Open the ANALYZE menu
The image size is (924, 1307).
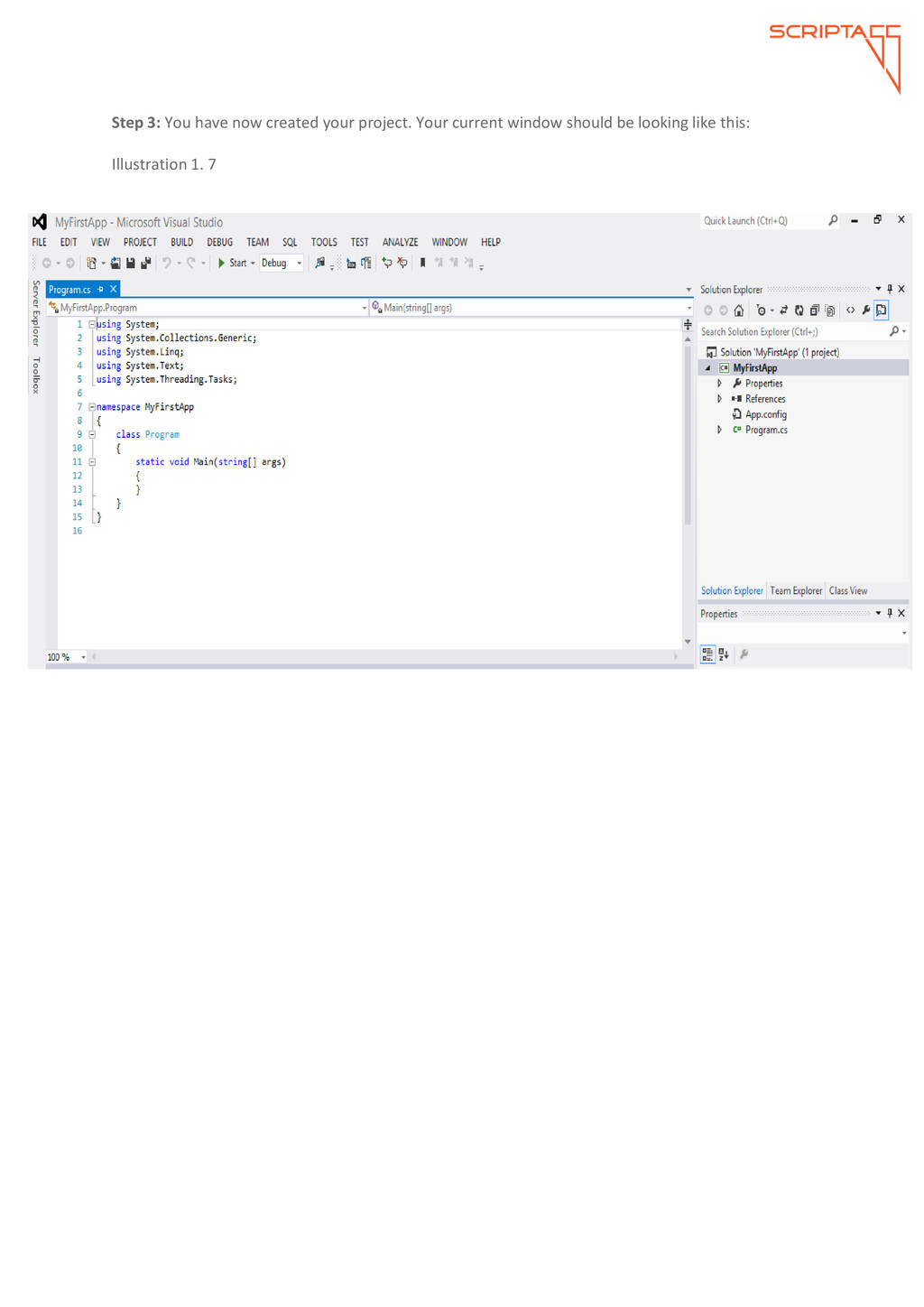click(x=400, y=242)
